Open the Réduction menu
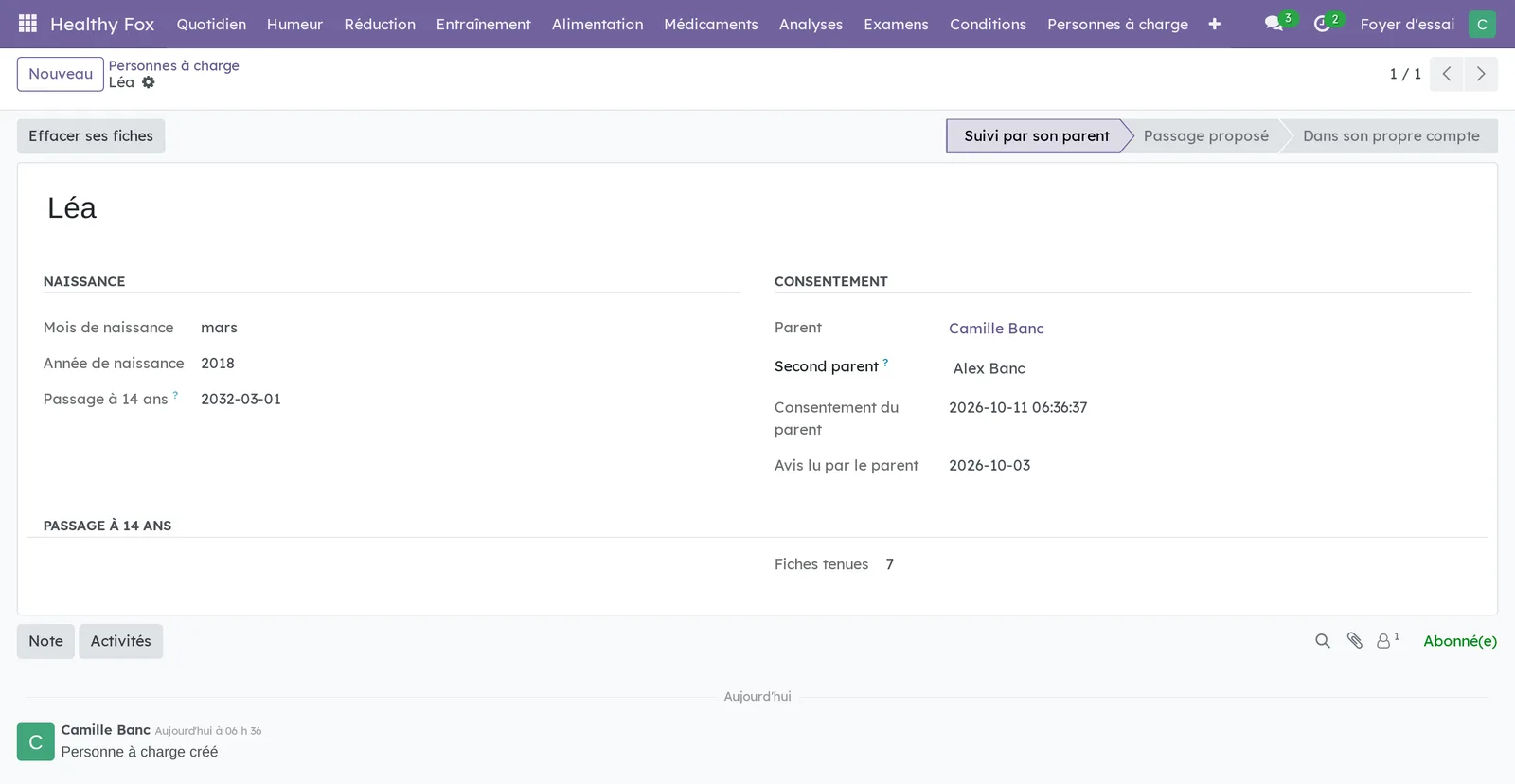Viewport: 1515px width, 784px height. pos(380,24)
